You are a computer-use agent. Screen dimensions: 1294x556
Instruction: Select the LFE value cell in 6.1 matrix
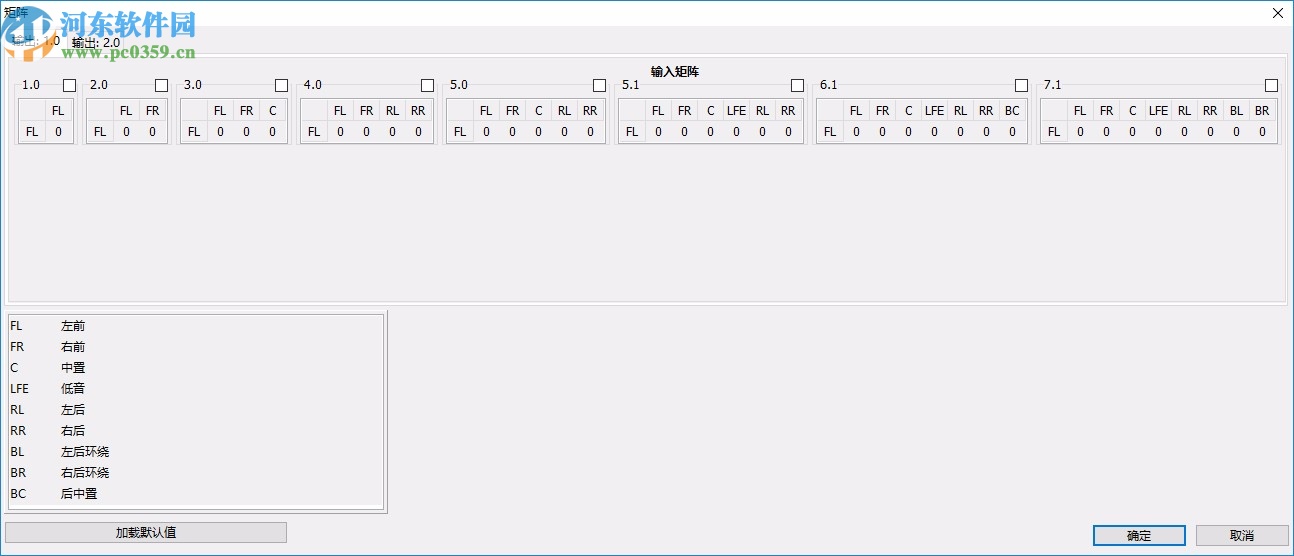coord(934,132)
